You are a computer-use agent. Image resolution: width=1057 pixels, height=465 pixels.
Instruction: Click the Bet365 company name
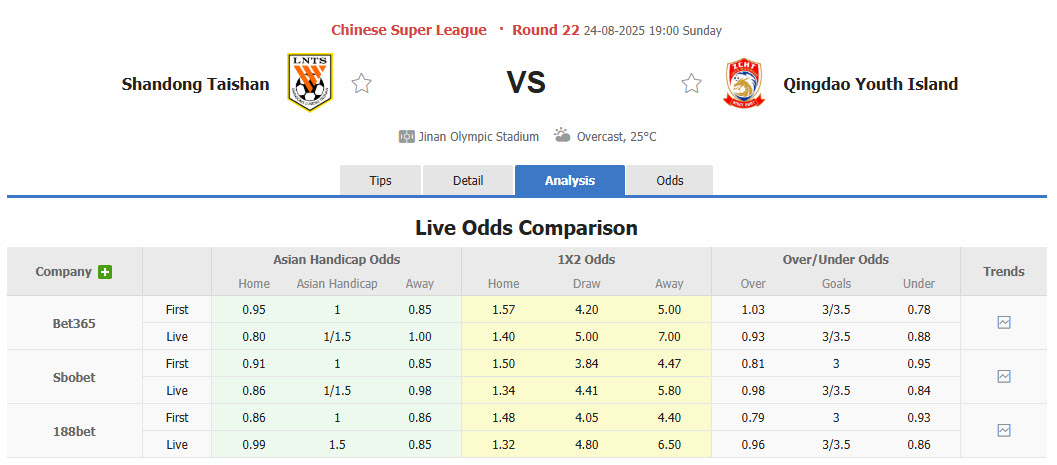[74, 323]
